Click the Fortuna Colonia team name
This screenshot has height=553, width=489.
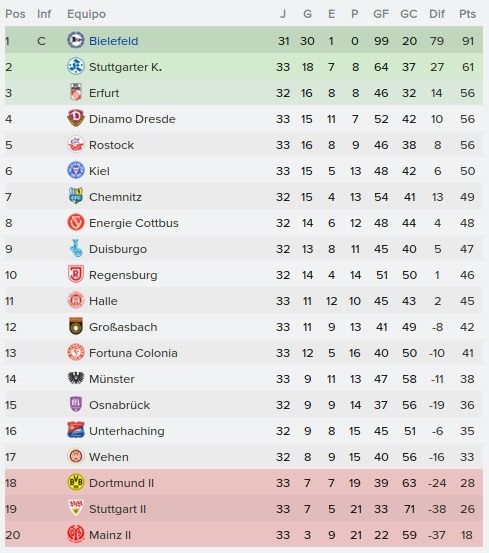click(133, 353)
